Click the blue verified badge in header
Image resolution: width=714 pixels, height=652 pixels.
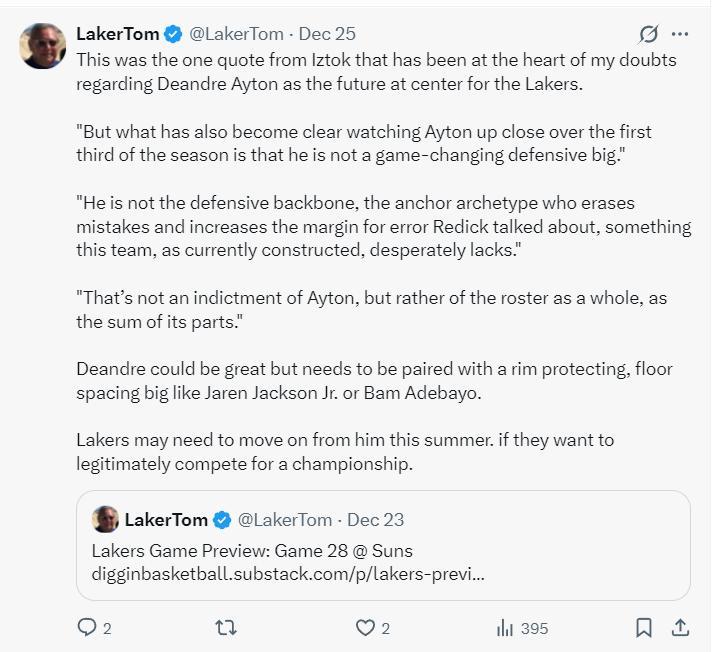click(174, 34)
